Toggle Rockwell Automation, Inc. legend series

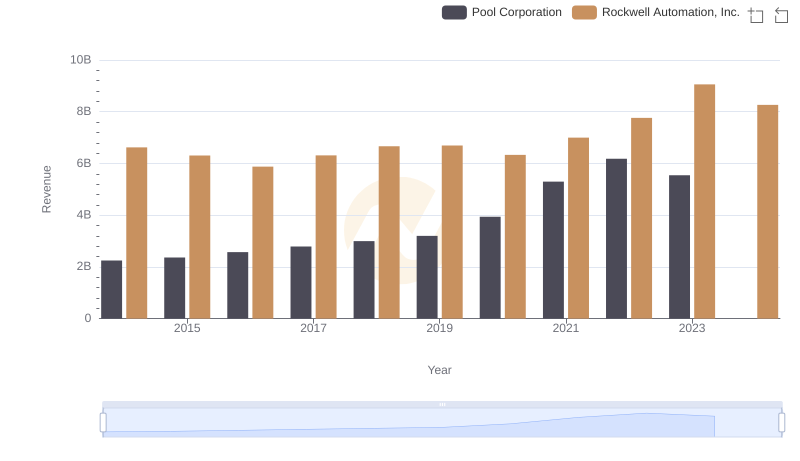656,12
